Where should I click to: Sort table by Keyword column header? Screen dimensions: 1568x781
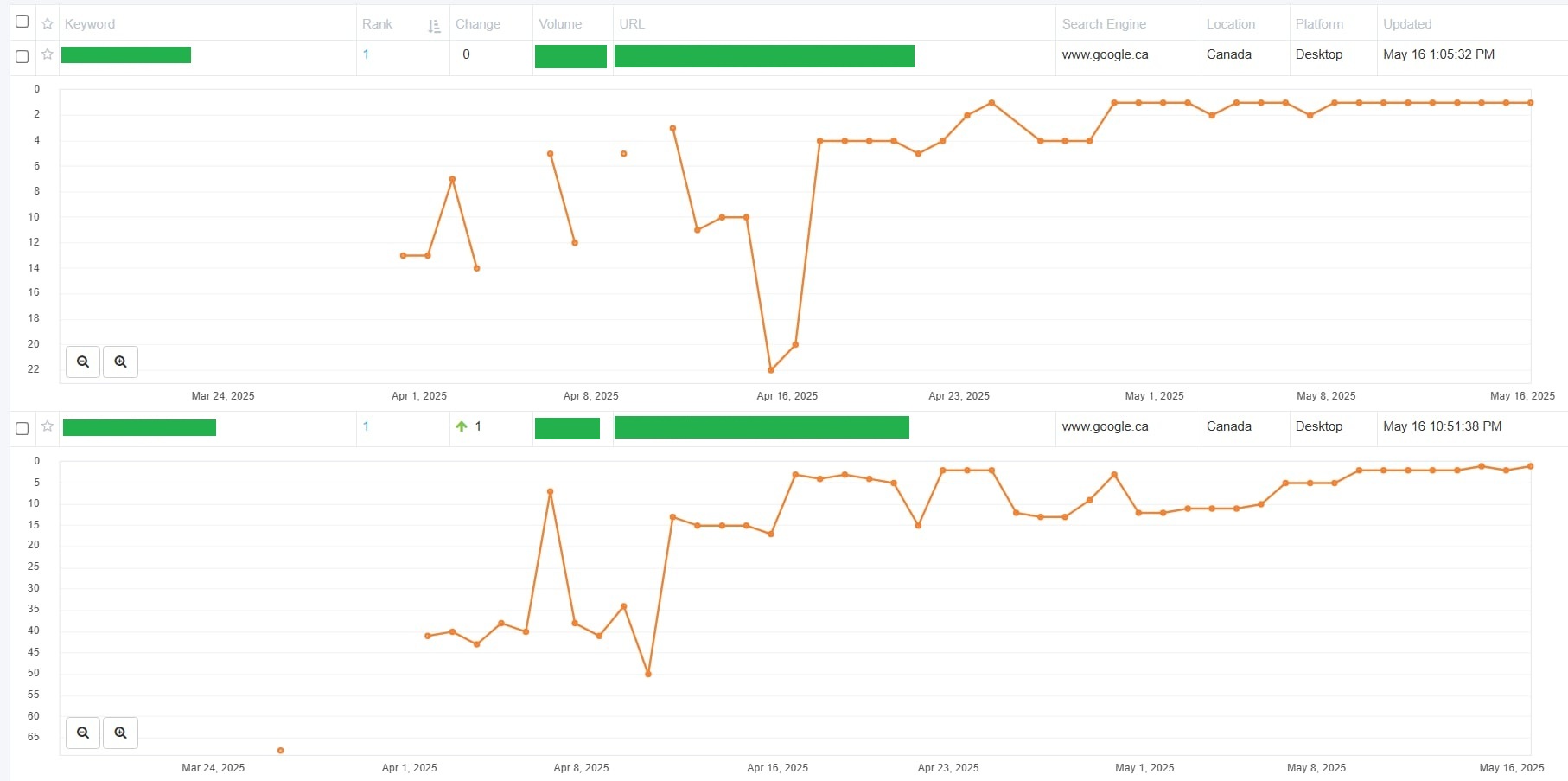pyautogui.click(x=90, y=24)
